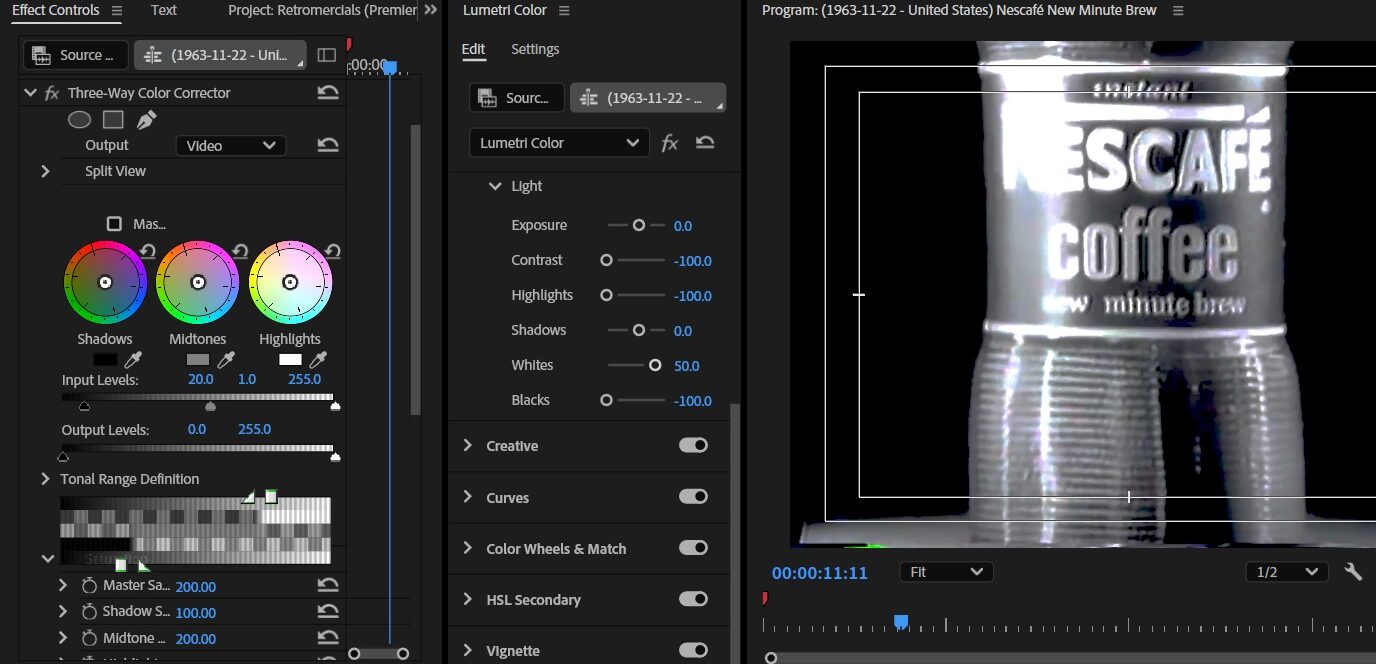Switch off the HSL Secondary toggle
Image resolution: width=1376 pixels, height=664 pixels.
[693, 598]
